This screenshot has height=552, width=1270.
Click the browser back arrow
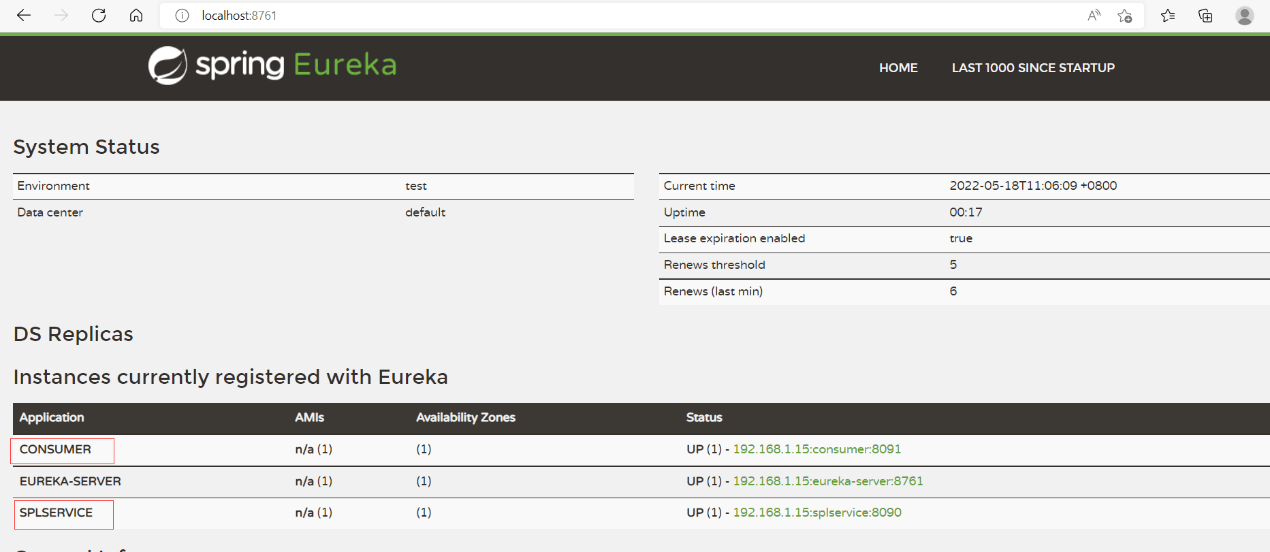tap(23, 16)
